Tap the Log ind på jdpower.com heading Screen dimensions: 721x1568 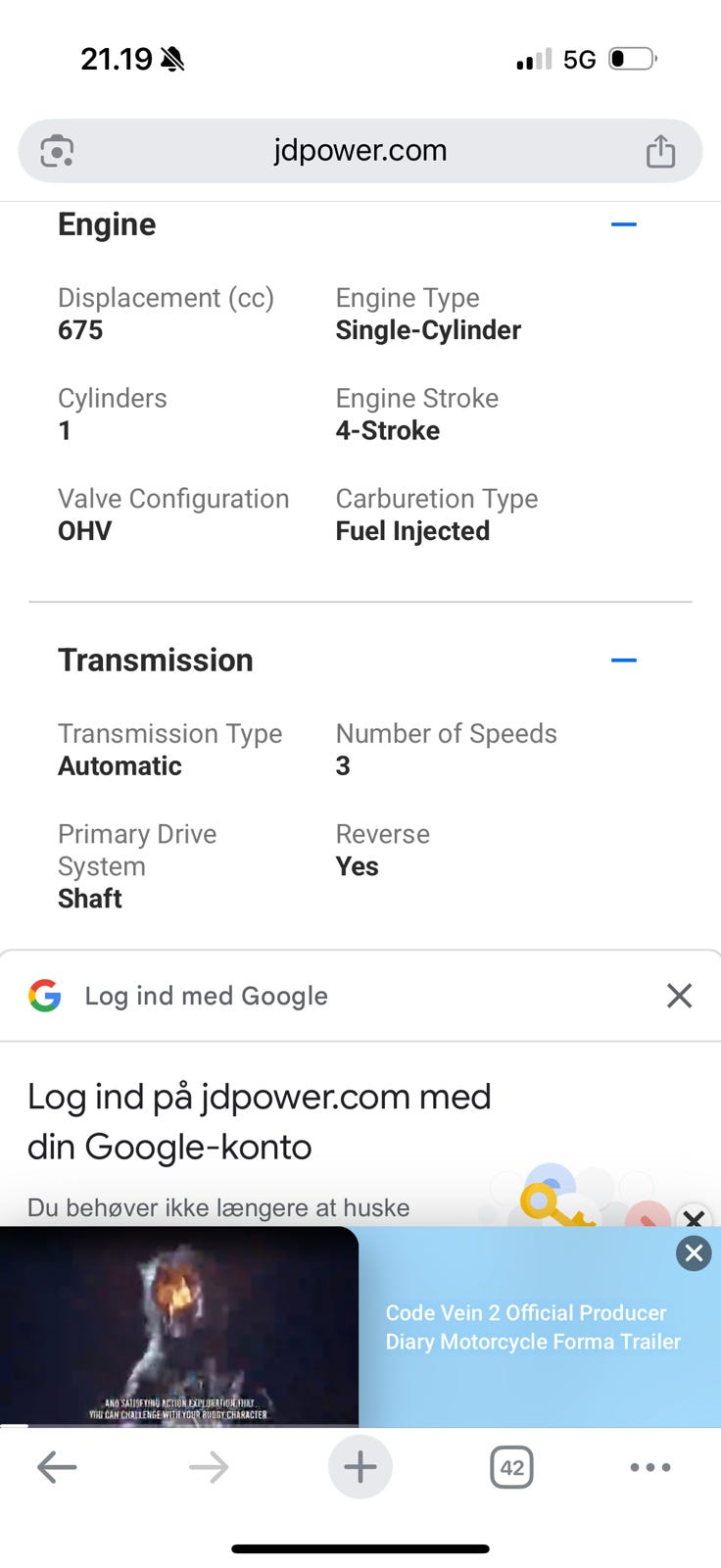click(260, 1121)
